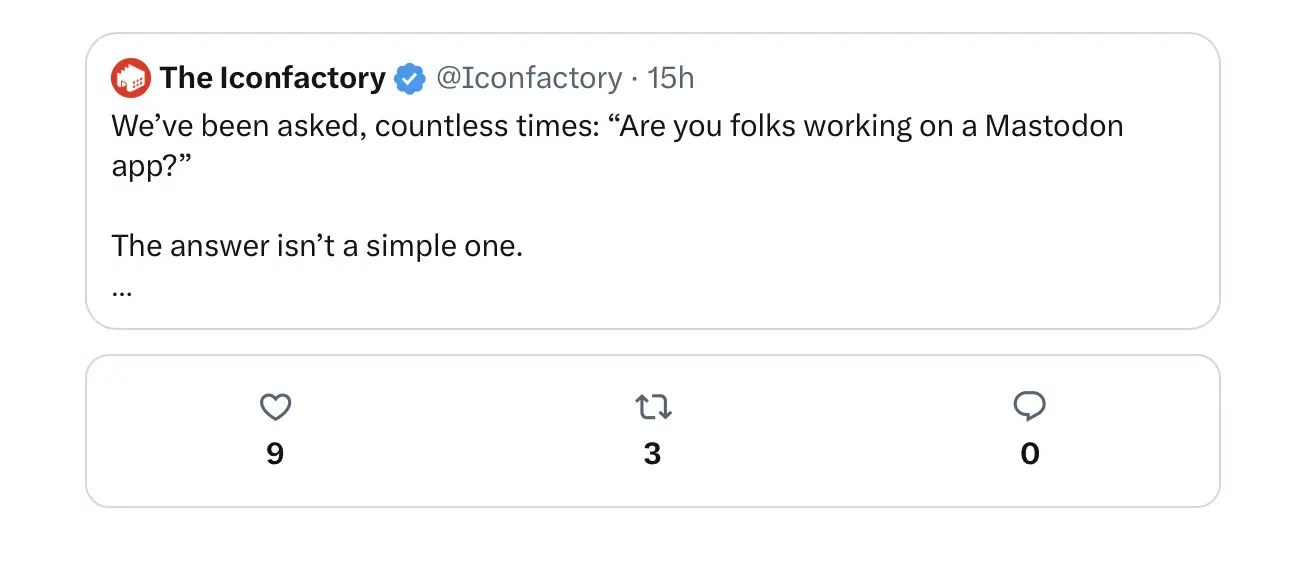Click the Iconfactory red avatar icon

point(130,78)
